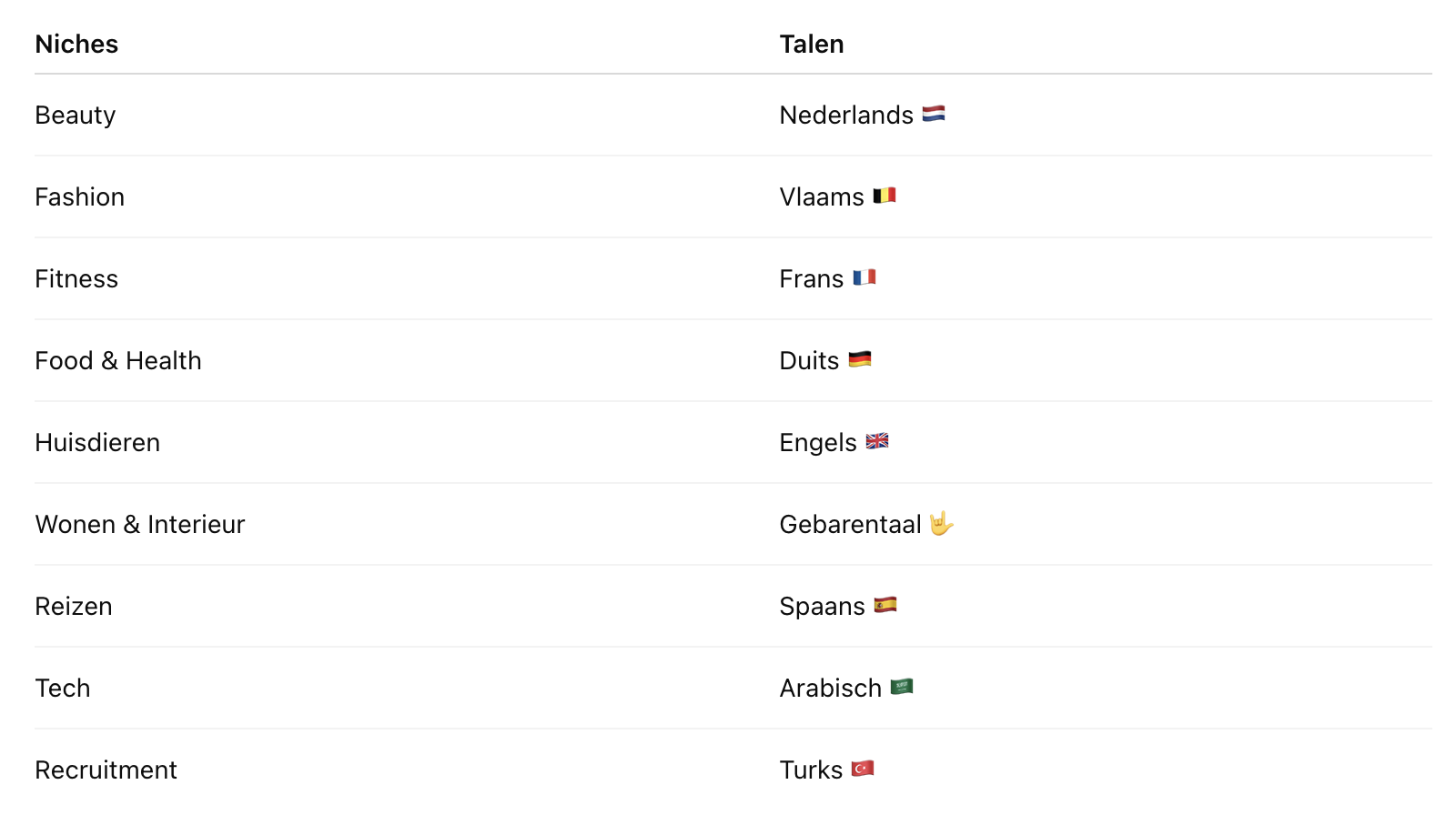Click the UK flag next to Engels
Viewport: 1456px width, 835px height.
[877, 441]
